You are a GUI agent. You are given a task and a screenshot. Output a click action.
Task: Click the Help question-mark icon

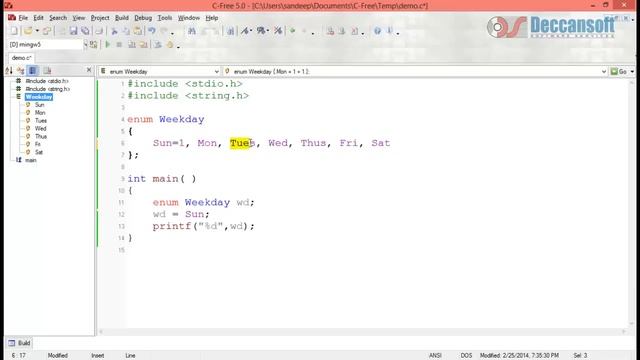[x=378, y=31]
